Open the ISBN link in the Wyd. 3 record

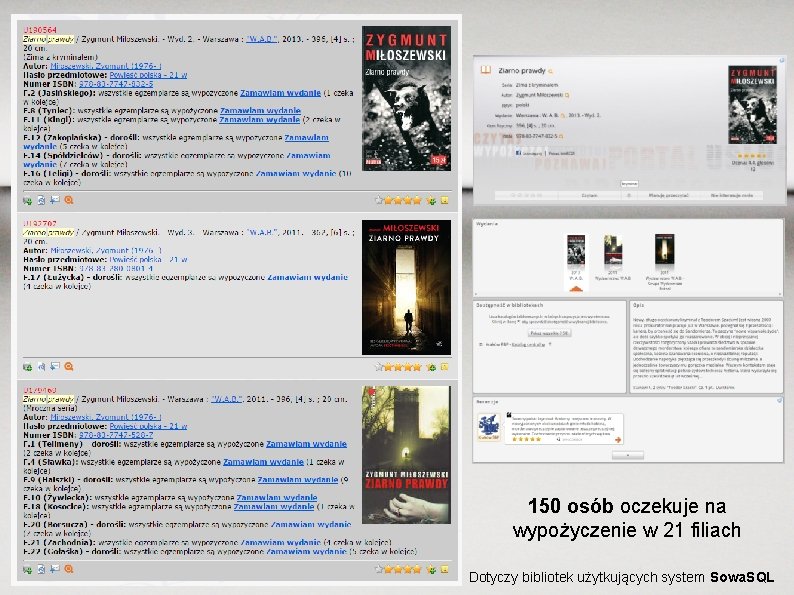(x=116, y=268)
